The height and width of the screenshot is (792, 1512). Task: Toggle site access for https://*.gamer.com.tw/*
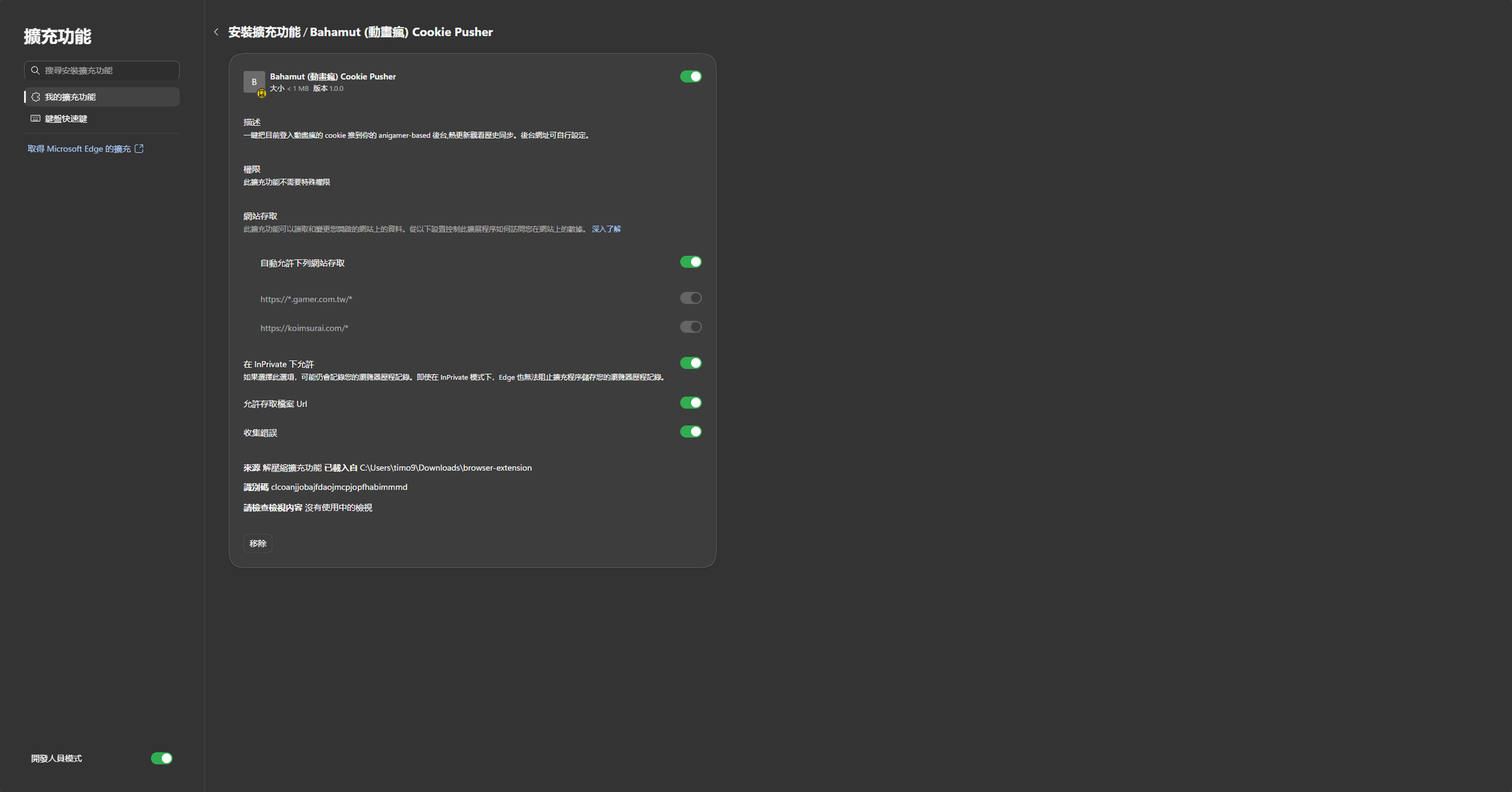click(690, 298)
